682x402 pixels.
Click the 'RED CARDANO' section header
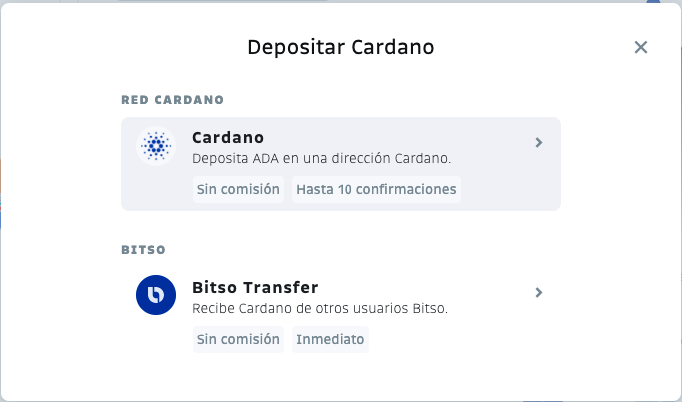pyautogui.click(x=173, y=100)
